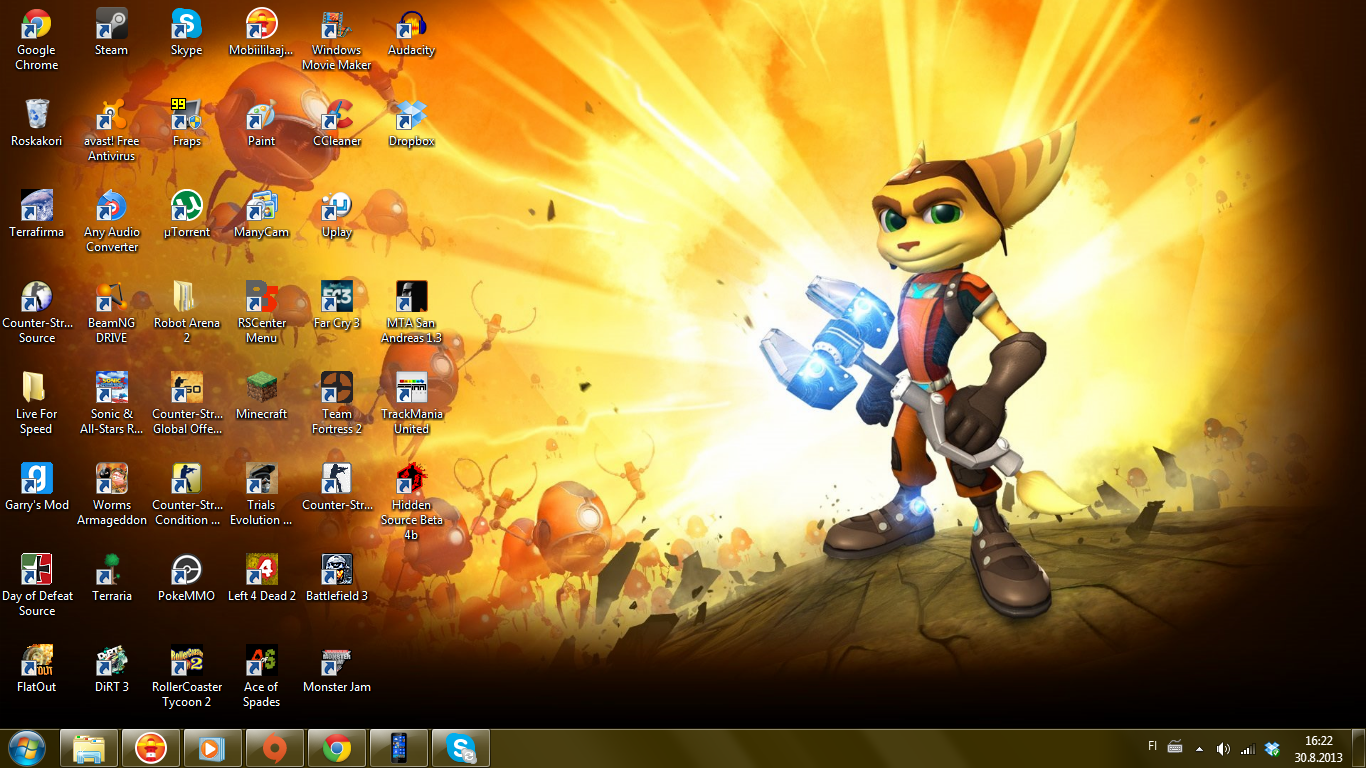Select the Robot Arena 2 folder

pos(186,313)
